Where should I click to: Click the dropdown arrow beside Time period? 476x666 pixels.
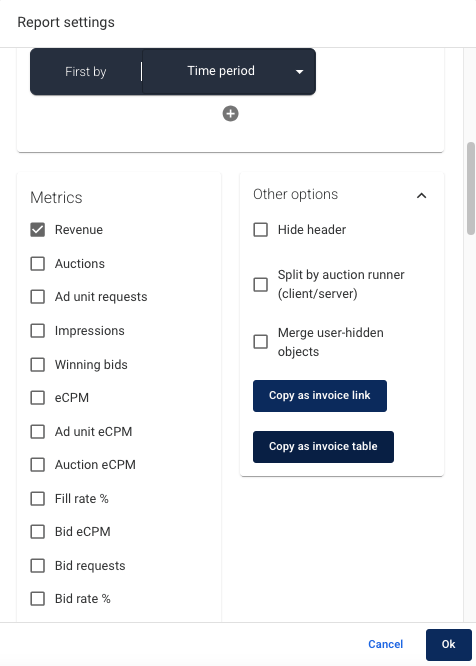[x=299, y=72]
